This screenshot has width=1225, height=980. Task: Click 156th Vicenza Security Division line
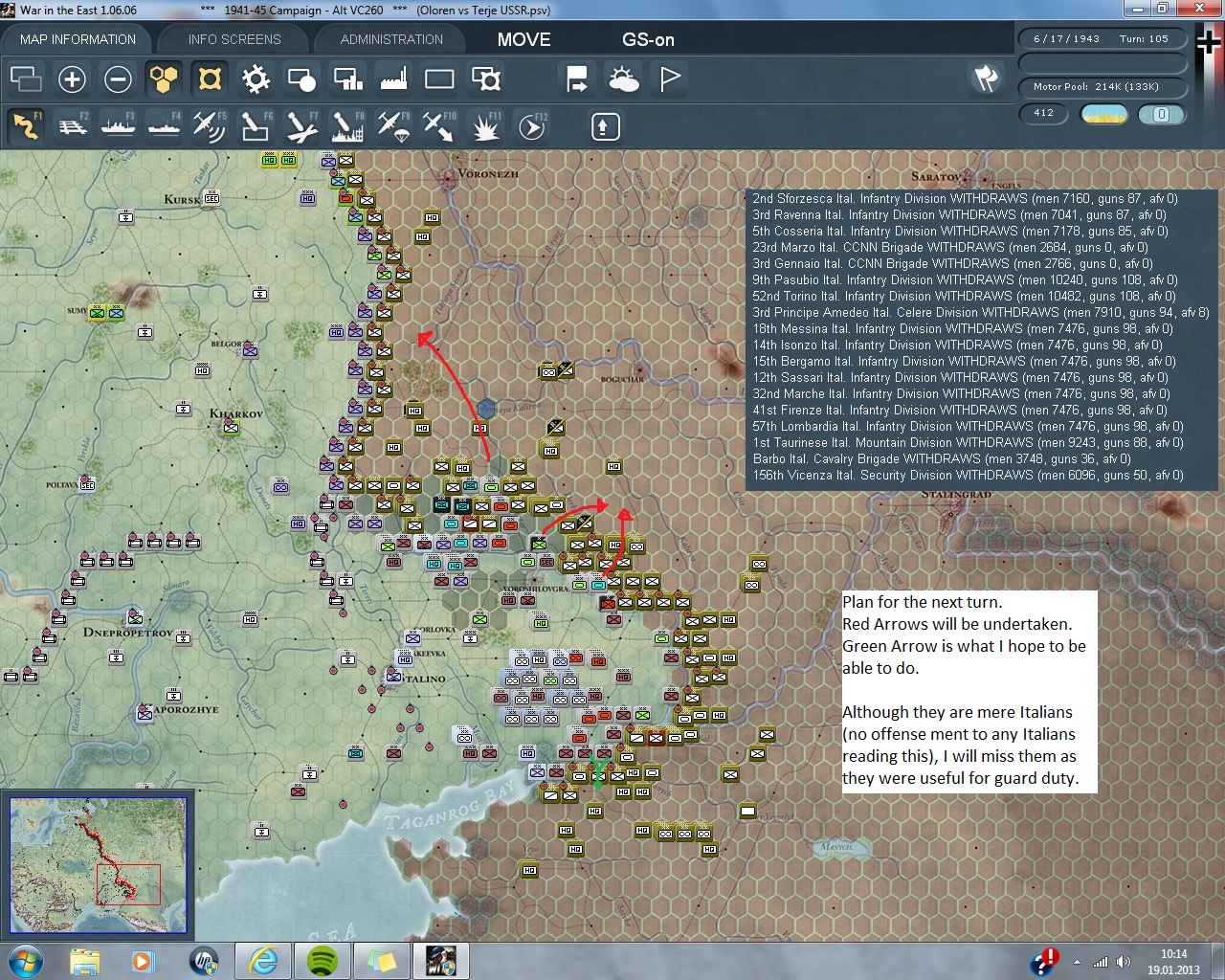[968, 476]
